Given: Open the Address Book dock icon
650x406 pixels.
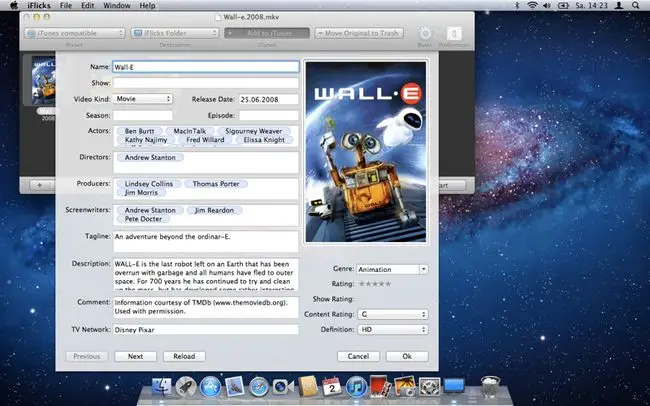Looking at the screenshot, I should [308, 387].
